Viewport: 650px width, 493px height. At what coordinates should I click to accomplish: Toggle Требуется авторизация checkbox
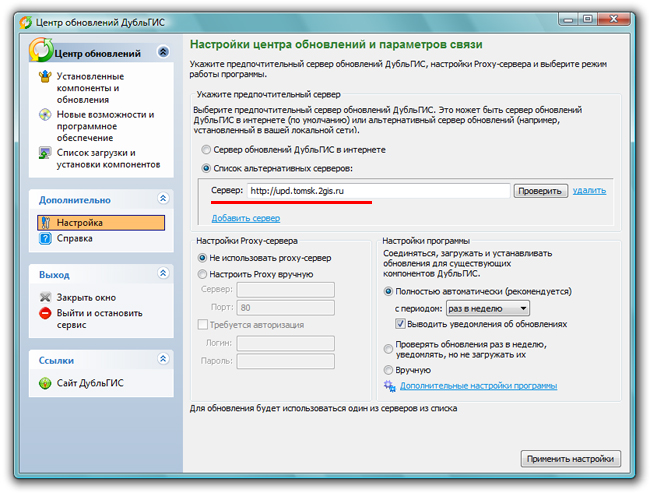click(x=203, y=324)
